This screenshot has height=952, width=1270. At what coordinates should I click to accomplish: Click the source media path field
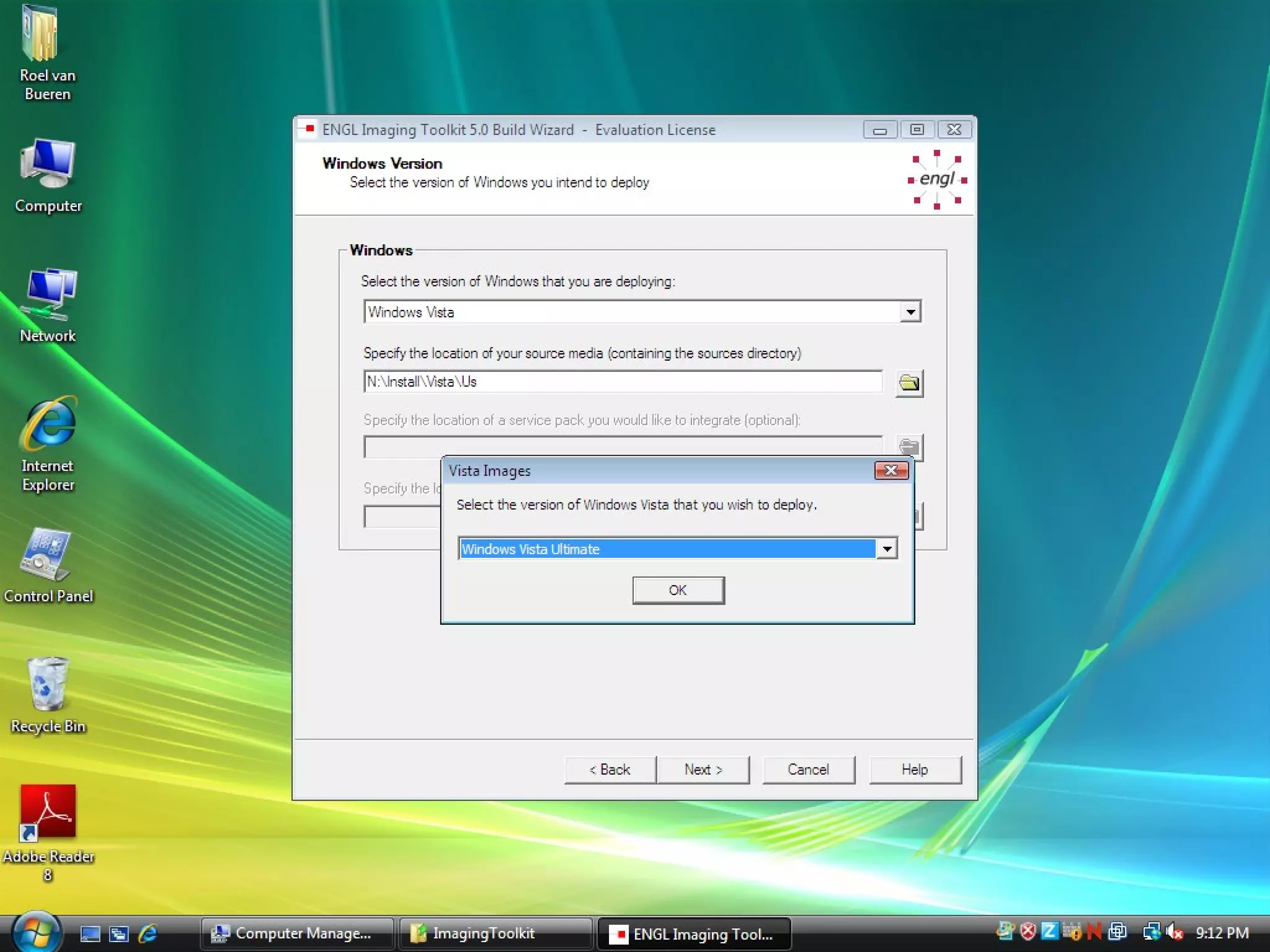click(622, 382)
